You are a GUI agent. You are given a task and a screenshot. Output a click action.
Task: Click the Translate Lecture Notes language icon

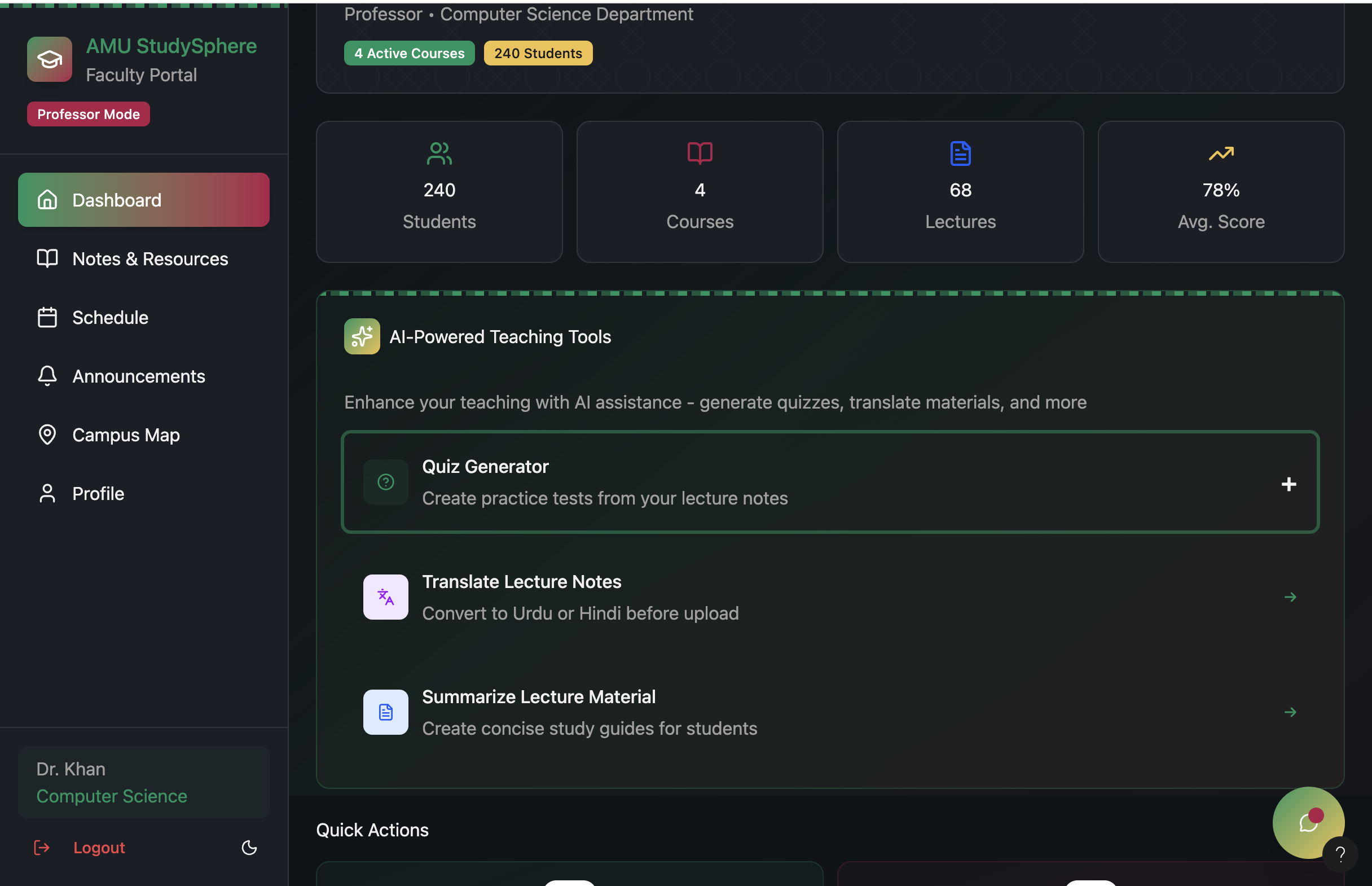click(385, 597)
